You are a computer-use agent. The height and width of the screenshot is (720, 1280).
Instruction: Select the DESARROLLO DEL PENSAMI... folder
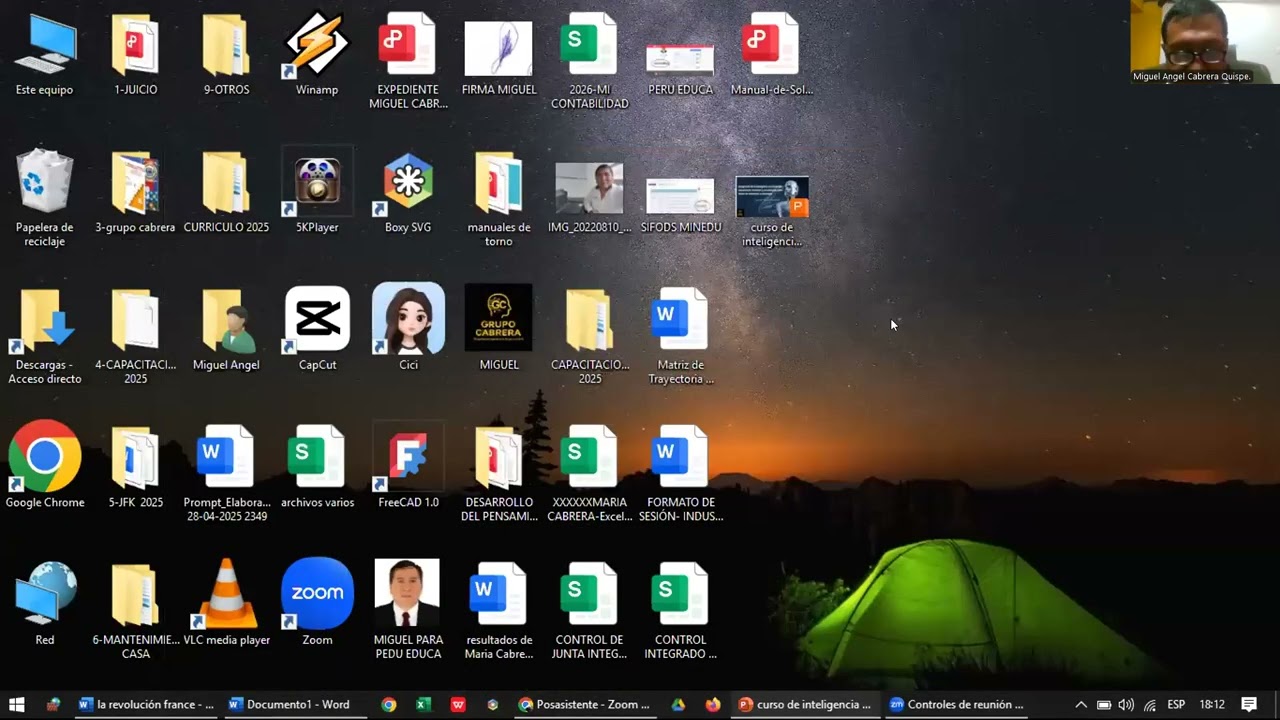point(499,474)
